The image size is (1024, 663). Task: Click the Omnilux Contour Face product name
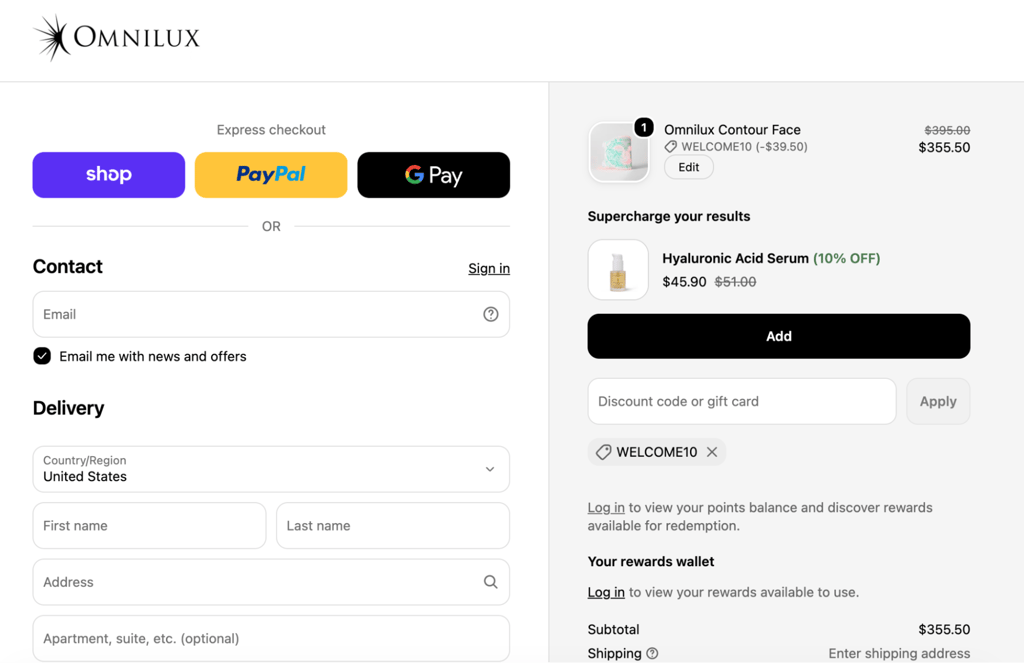(732, 130)
